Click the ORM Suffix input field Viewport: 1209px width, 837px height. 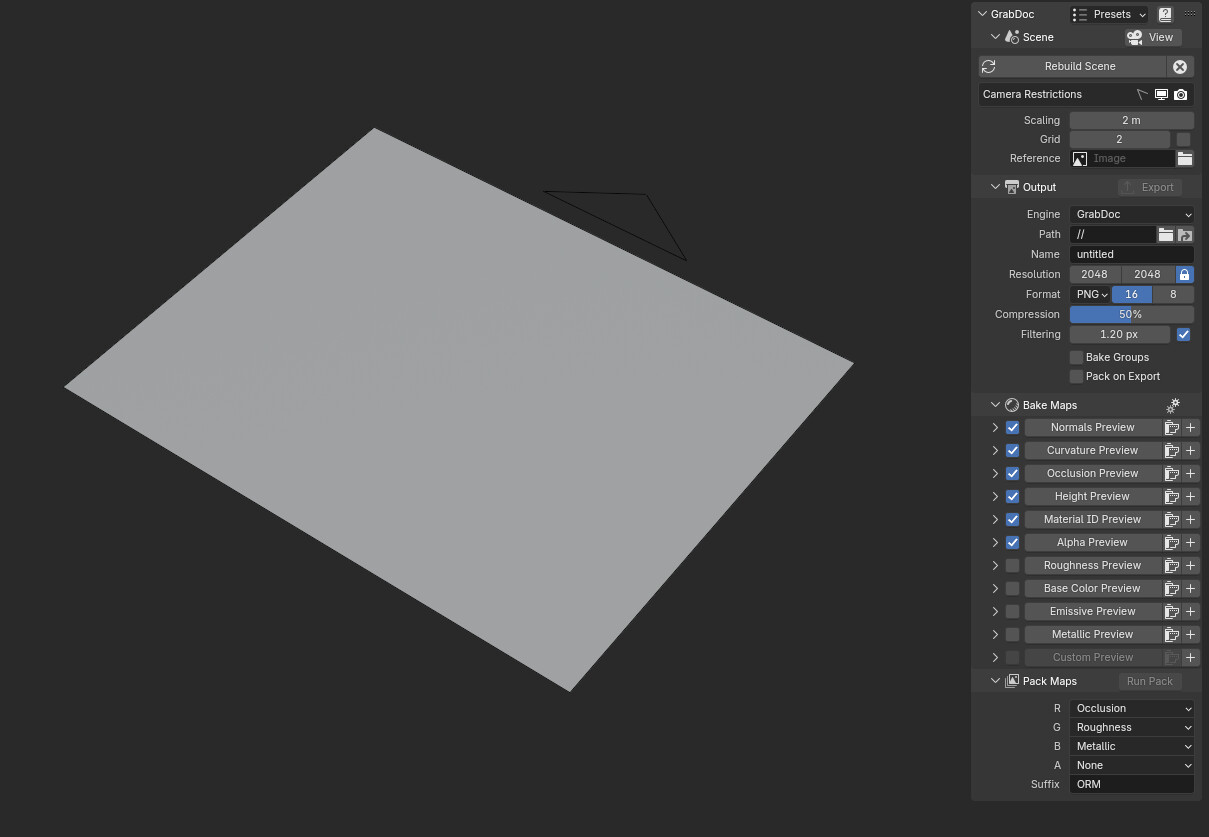1131,784
